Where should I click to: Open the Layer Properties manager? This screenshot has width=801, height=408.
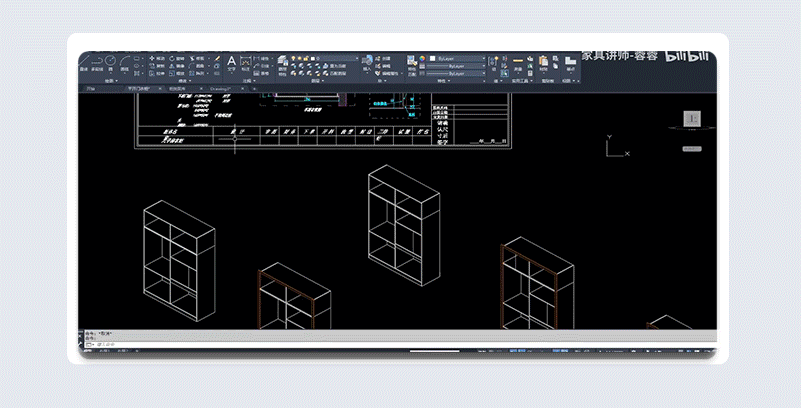click(282, 63)
